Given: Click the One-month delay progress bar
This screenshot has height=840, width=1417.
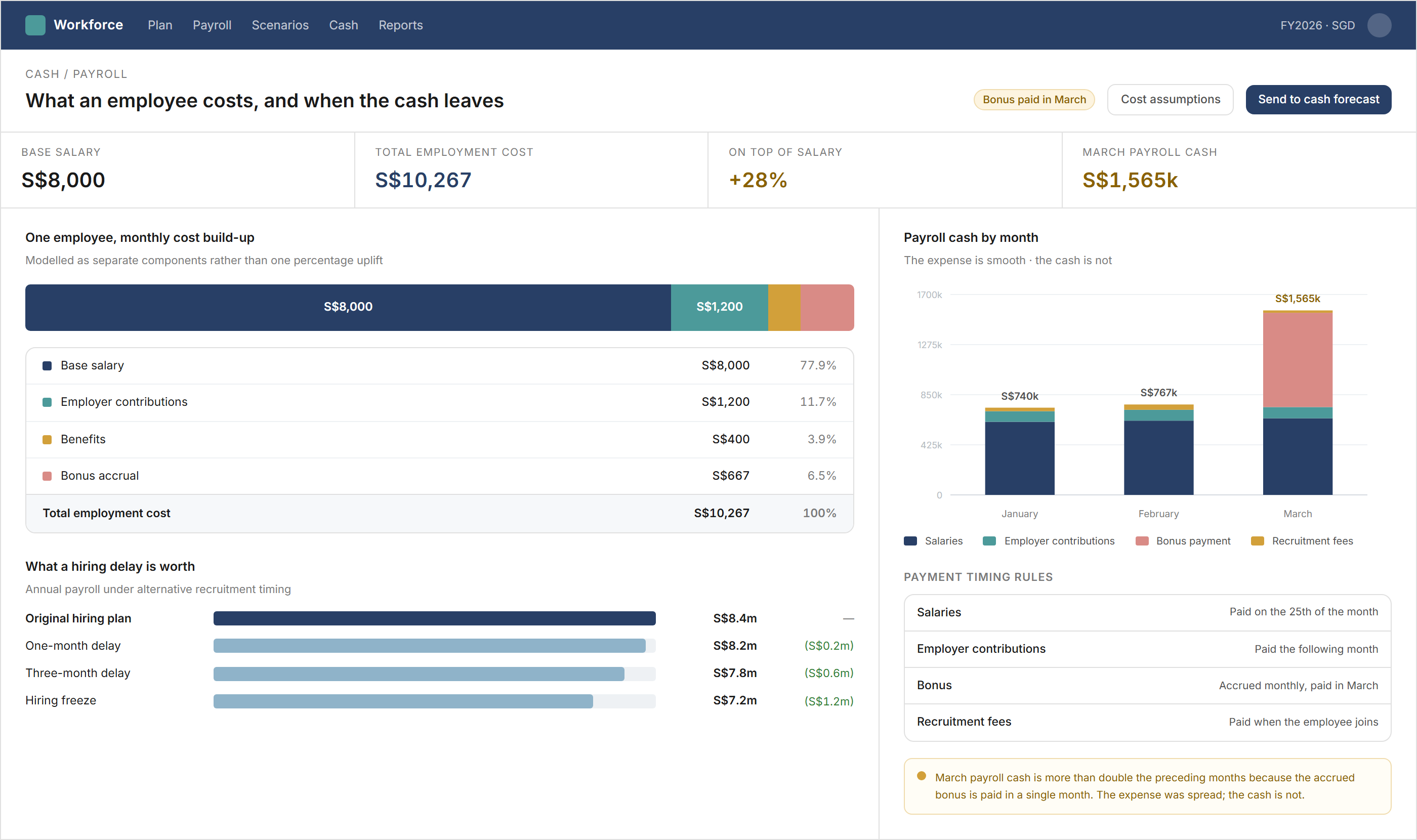Looking at the screenshot, I should tap(434, 646).
